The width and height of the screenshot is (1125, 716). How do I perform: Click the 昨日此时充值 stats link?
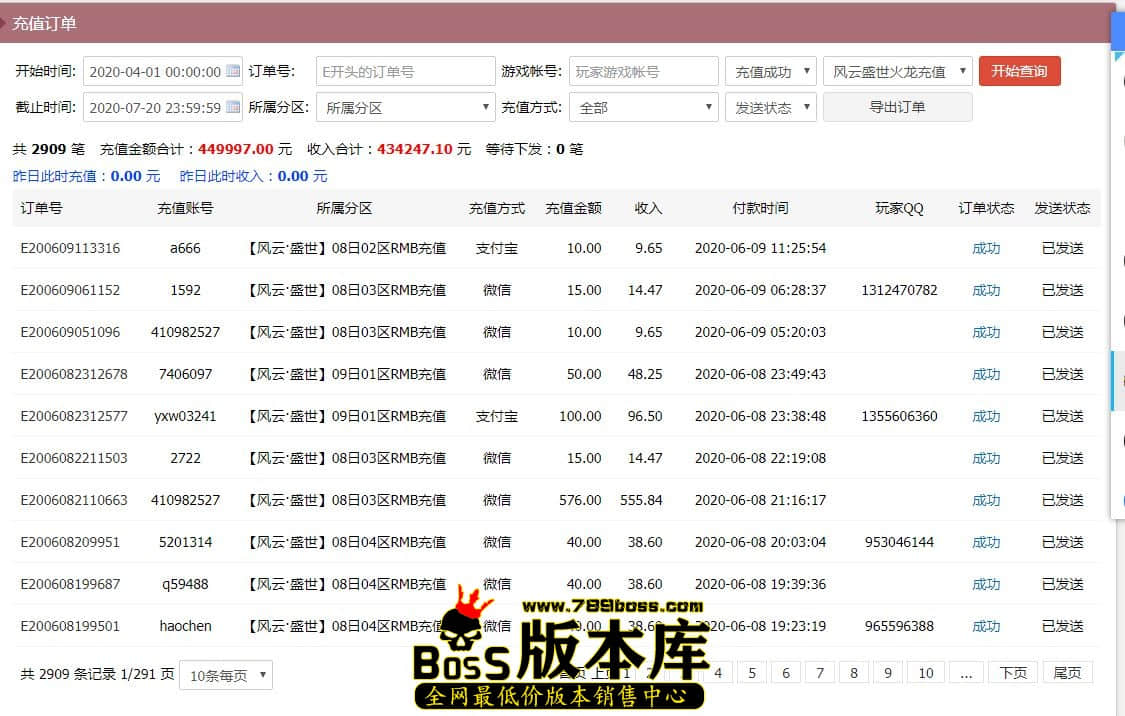[x=86, y=176]
